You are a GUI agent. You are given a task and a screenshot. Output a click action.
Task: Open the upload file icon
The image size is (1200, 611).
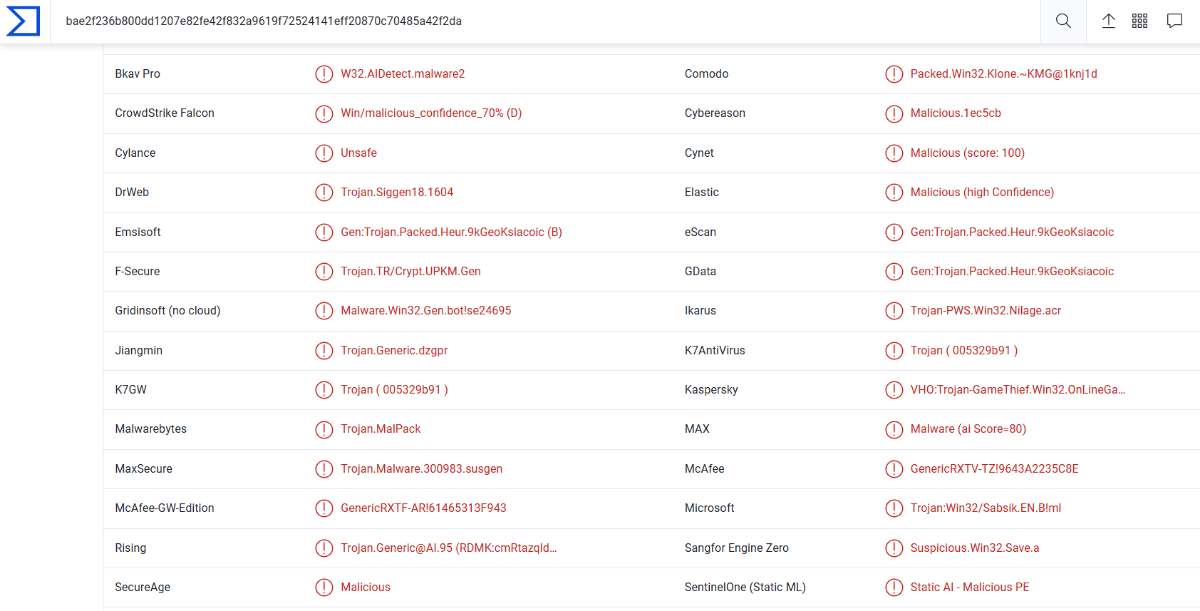[x=1108, y=21]
